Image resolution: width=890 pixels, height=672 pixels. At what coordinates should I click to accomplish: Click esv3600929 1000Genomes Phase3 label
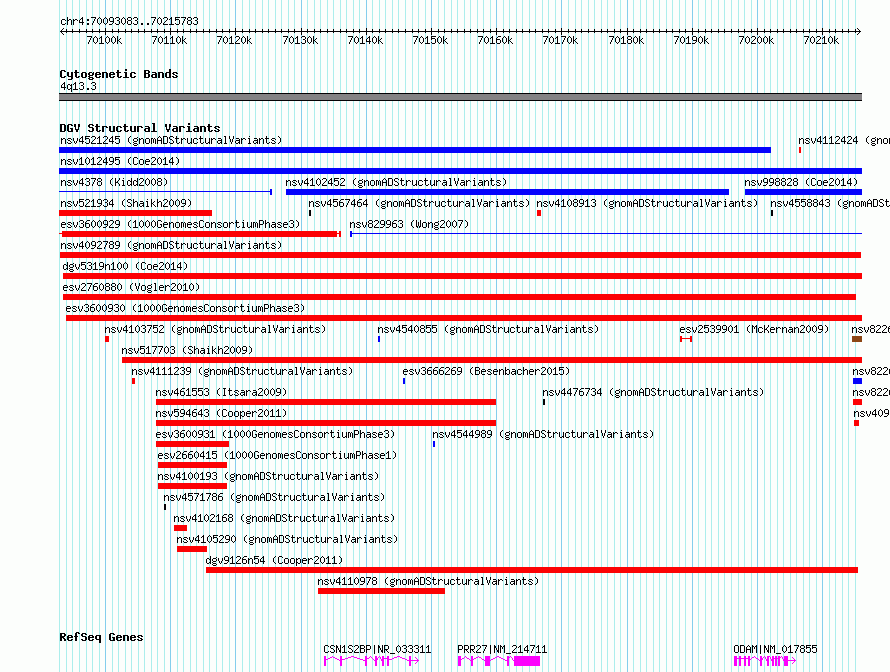(x=180, y=224)
